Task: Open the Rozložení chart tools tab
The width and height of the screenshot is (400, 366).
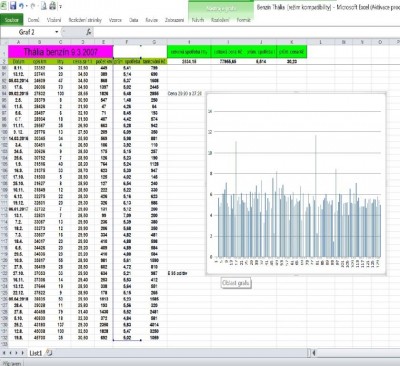Action: click(220, 20)
